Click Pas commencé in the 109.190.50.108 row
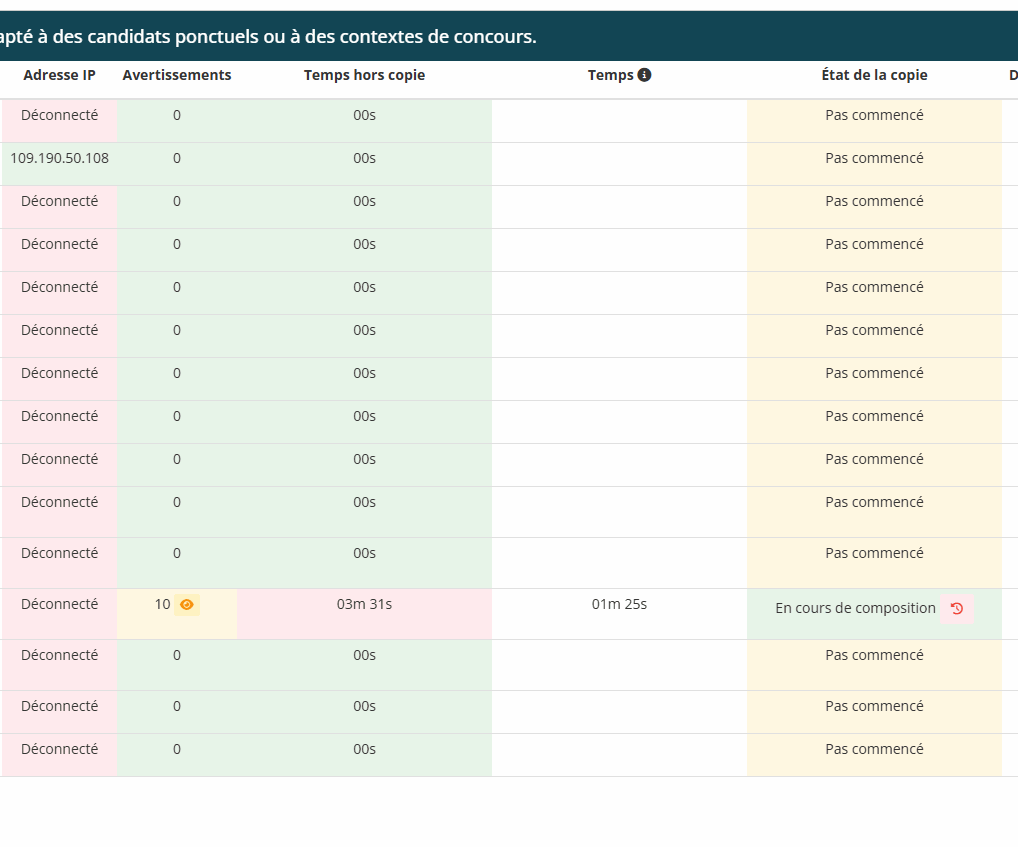Image resolution: width=1018 pixels, height=847 pixels. [x=874, y=158]
